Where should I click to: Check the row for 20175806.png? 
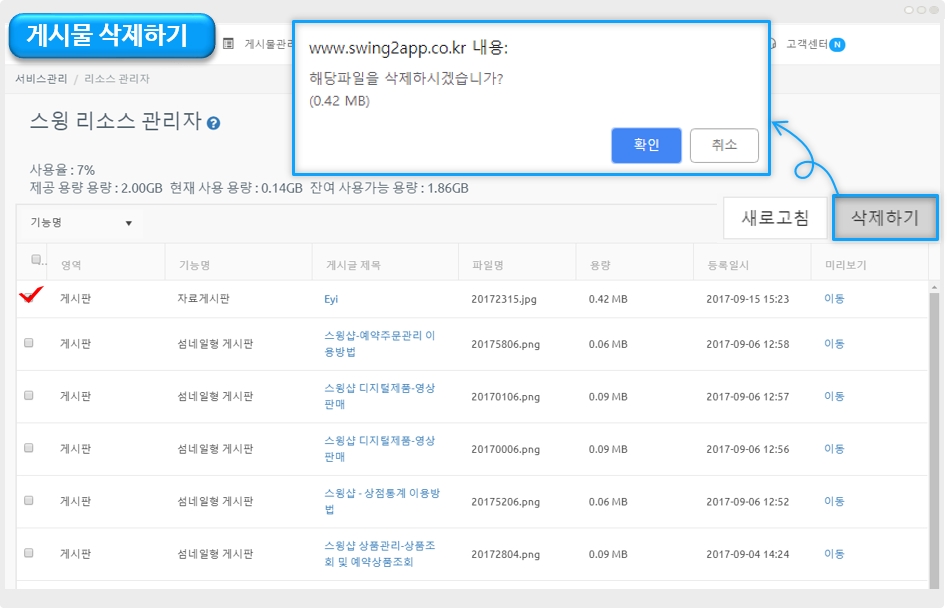pos(29,343)
